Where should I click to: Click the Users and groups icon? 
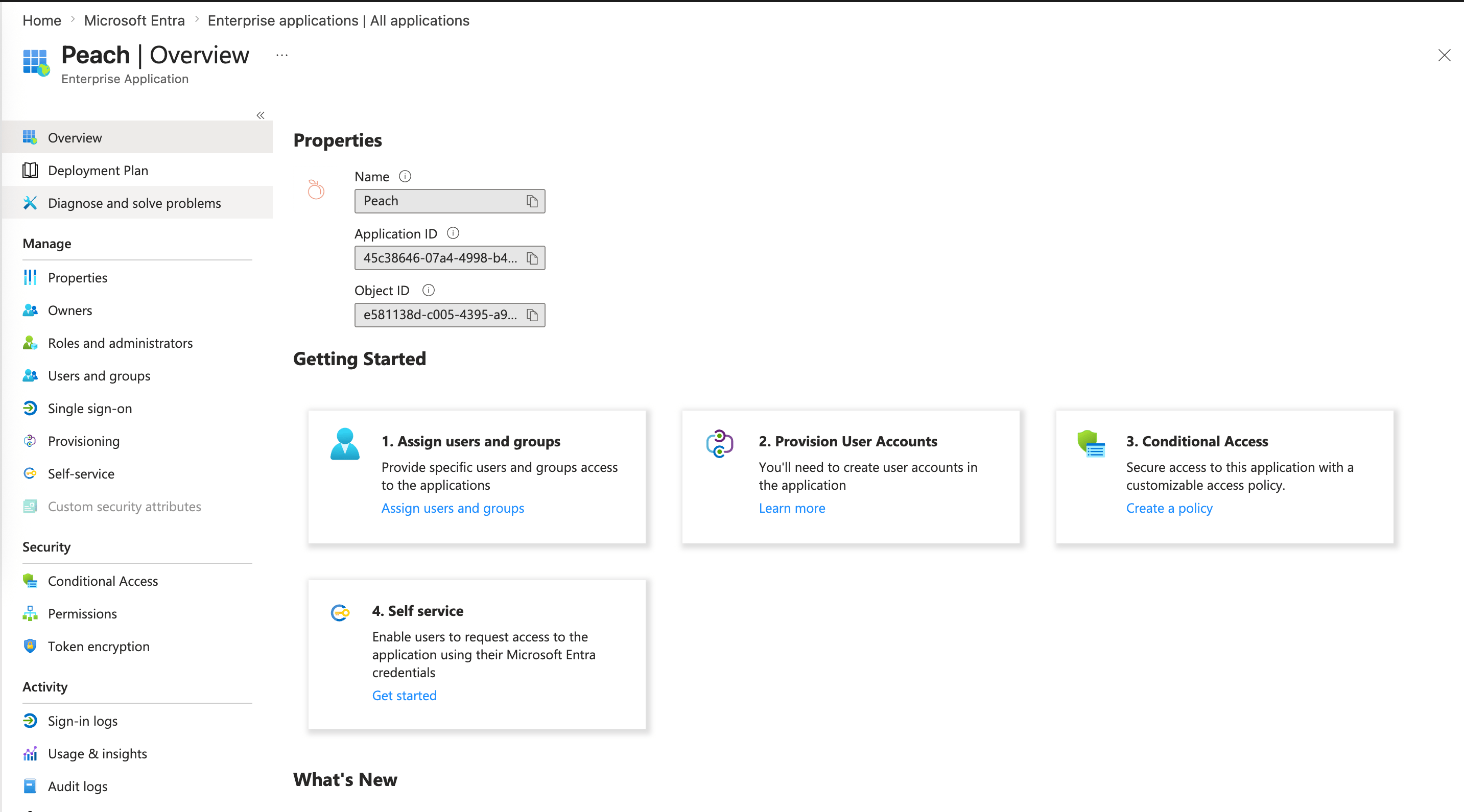[30, 375]
